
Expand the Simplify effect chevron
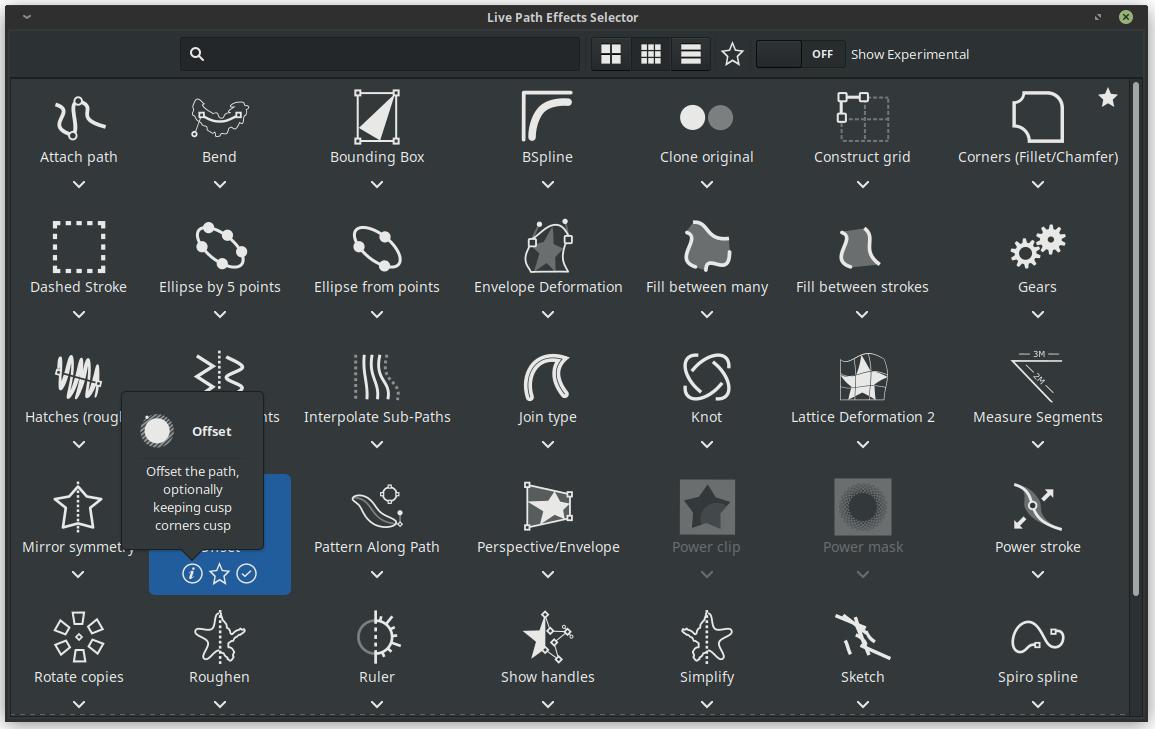point(706,704)
